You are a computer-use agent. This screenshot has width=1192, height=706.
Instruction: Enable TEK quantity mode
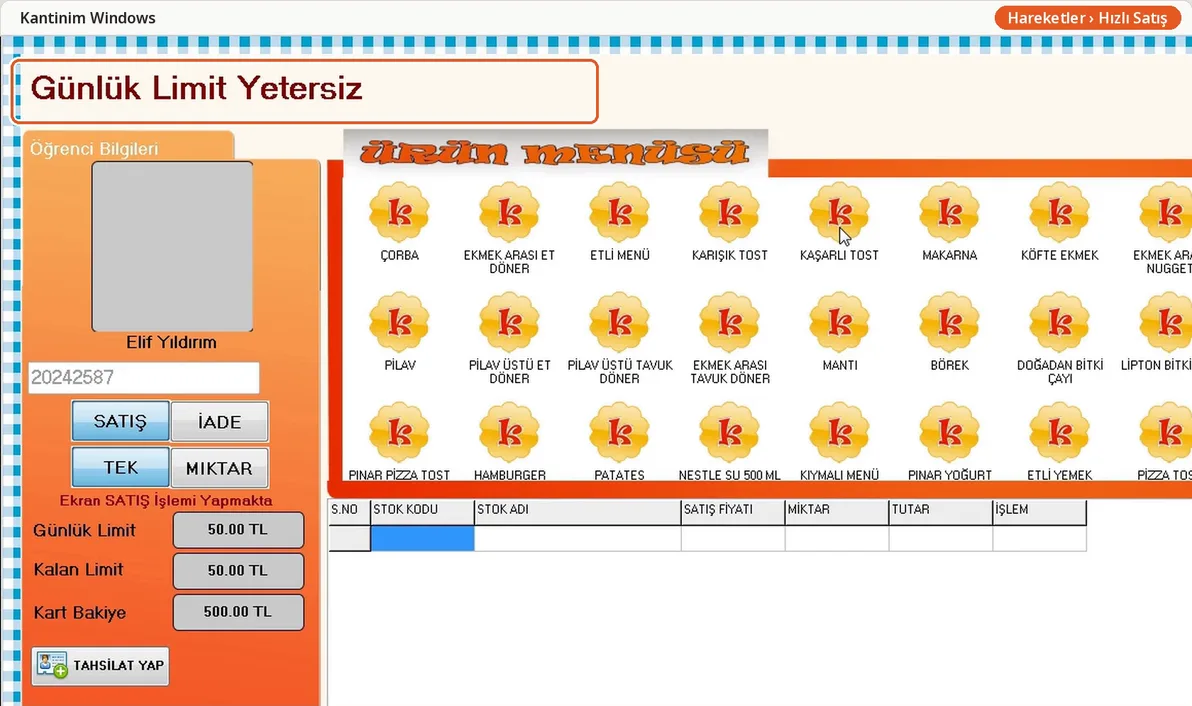(120, 467)
